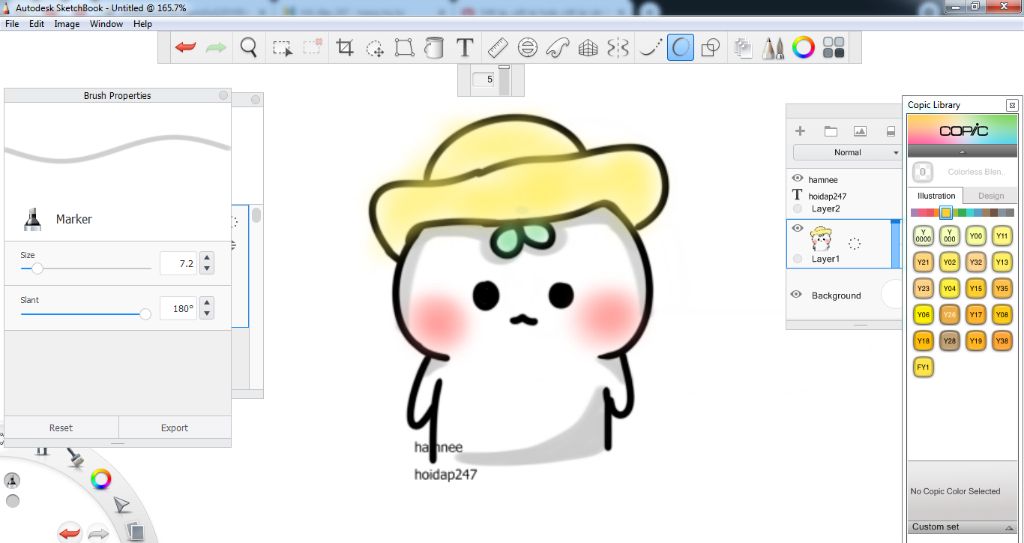Open the Perspective Guide tool
The height and width of the screenshot is (543, 1024).
[588, 48]
